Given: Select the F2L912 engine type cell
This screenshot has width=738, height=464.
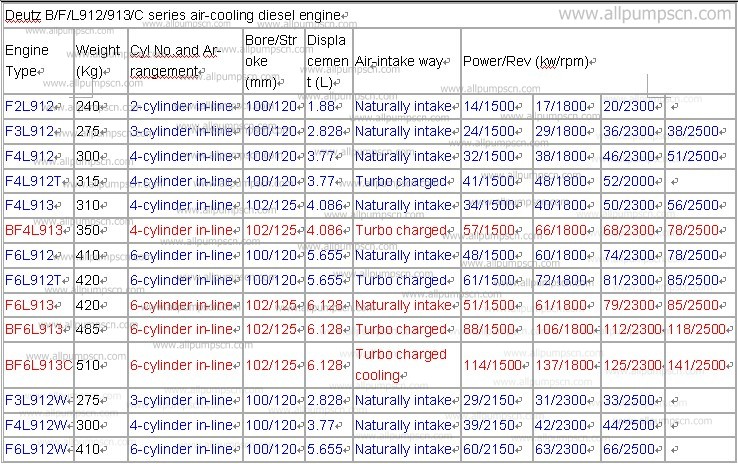Looking at the screenshot, I should point(30,106).
